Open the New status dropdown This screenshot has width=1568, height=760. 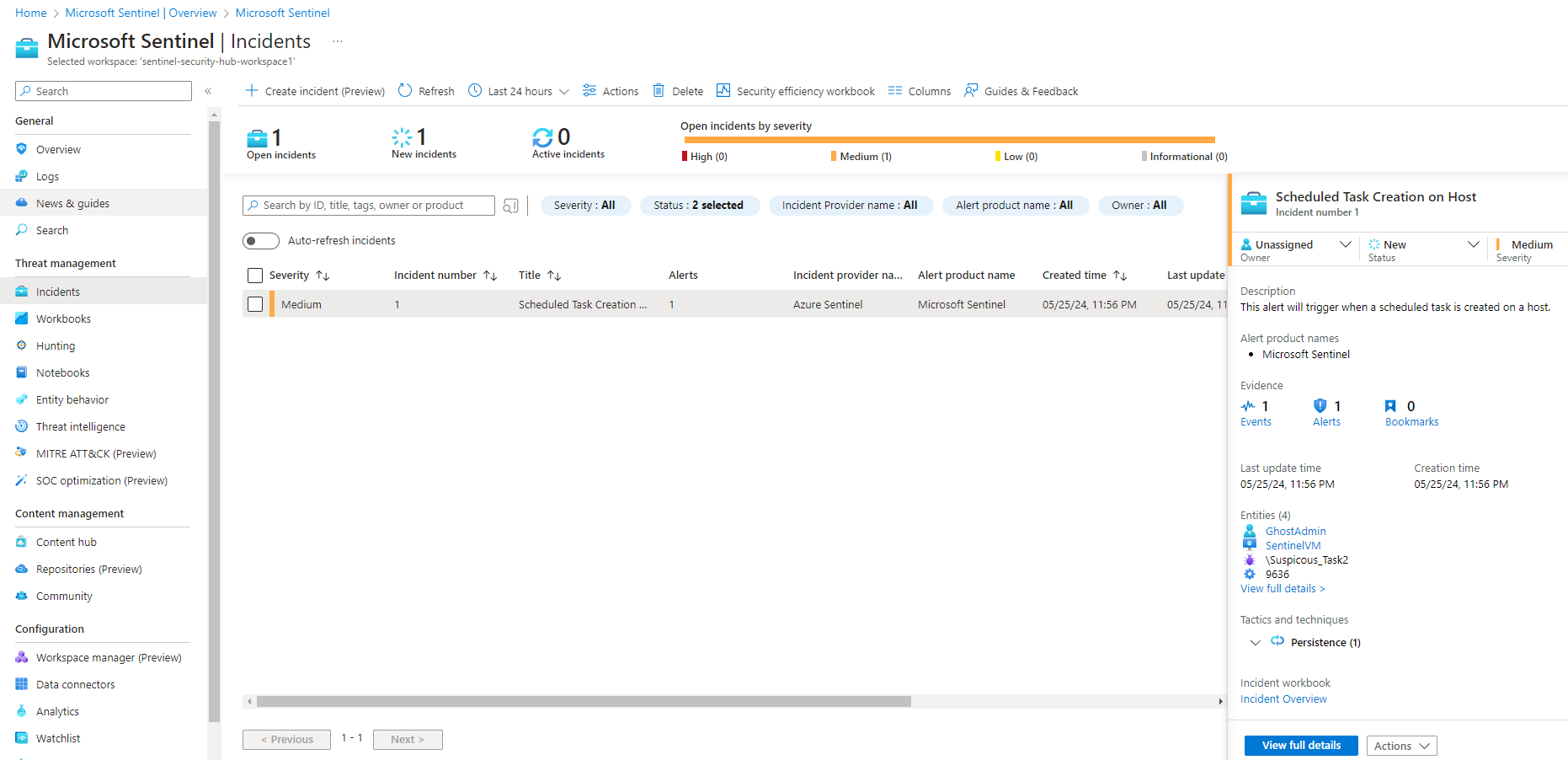[1423, 244]
